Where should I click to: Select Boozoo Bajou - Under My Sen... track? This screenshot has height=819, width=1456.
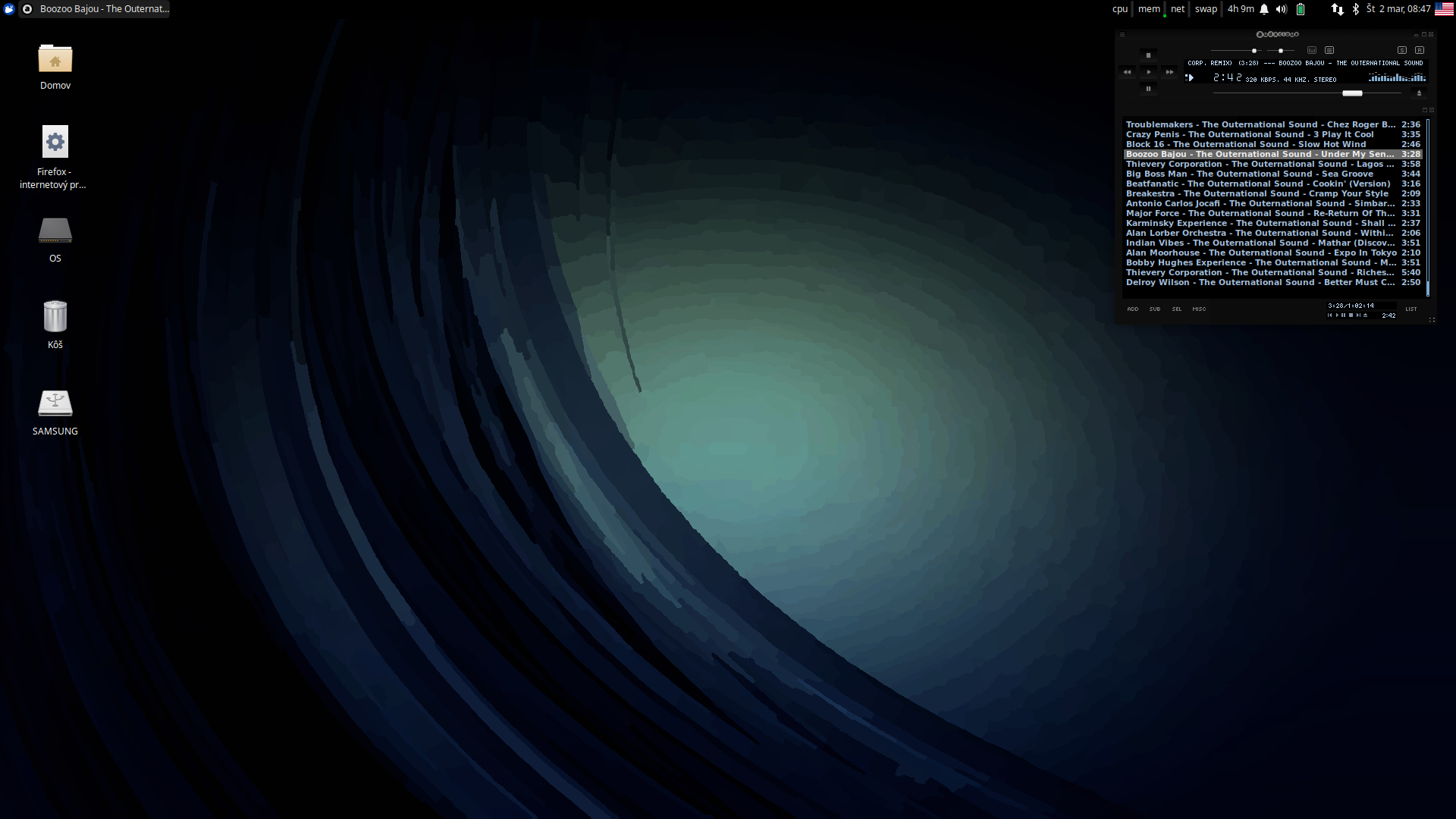tap(1272, 154)
